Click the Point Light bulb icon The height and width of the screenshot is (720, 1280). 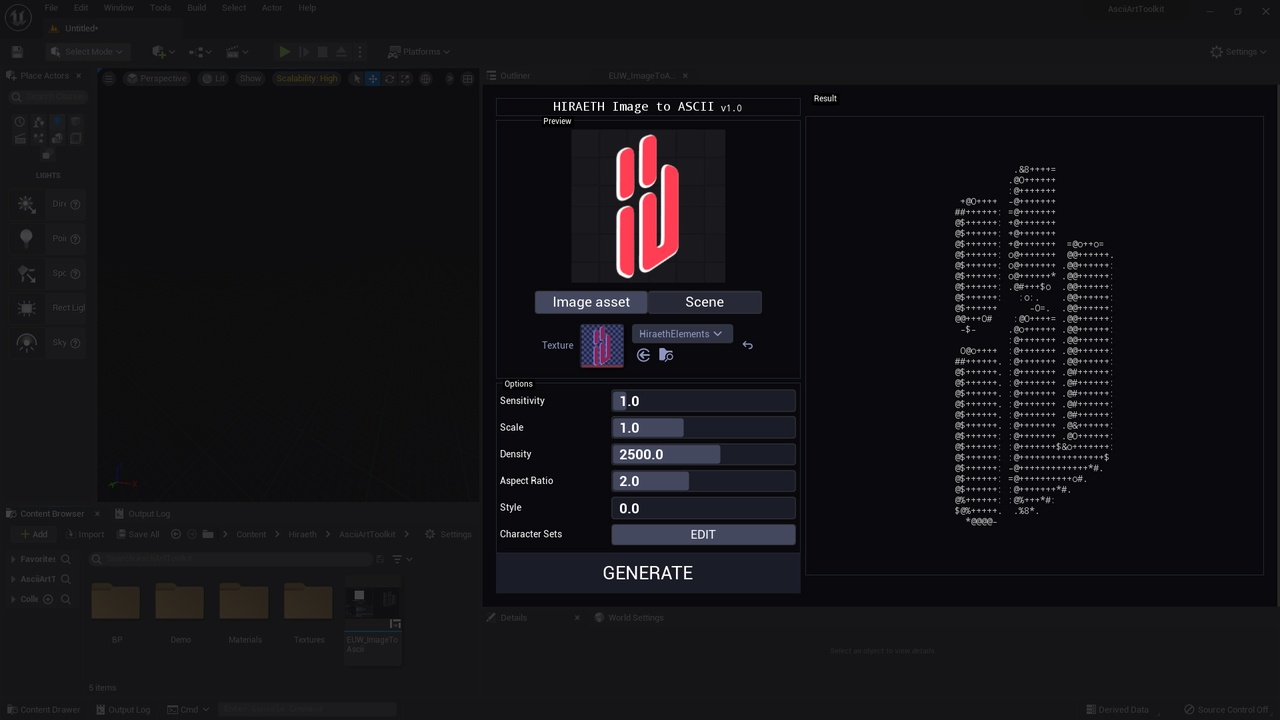tap(27, 238)
